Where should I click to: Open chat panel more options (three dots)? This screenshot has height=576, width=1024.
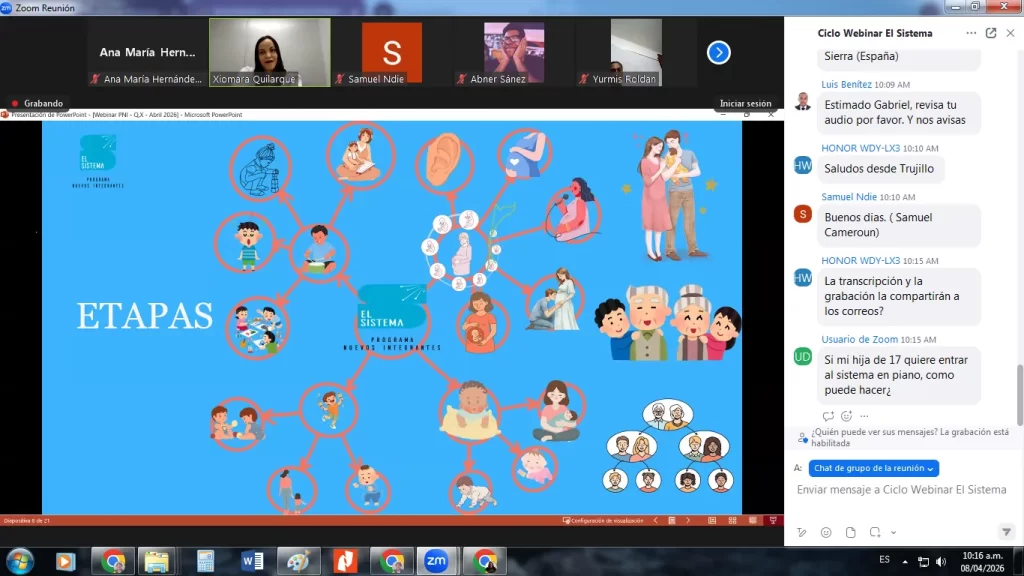click(x=971, y=33)
